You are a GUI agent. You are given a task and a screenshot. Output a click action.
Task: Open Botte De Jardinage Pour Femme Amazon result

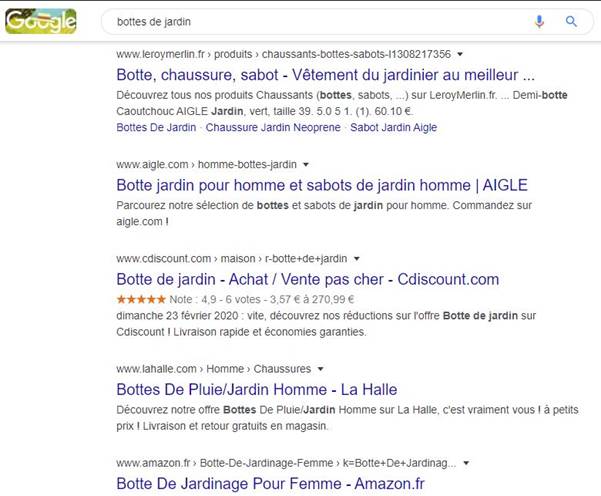[271, 484]
